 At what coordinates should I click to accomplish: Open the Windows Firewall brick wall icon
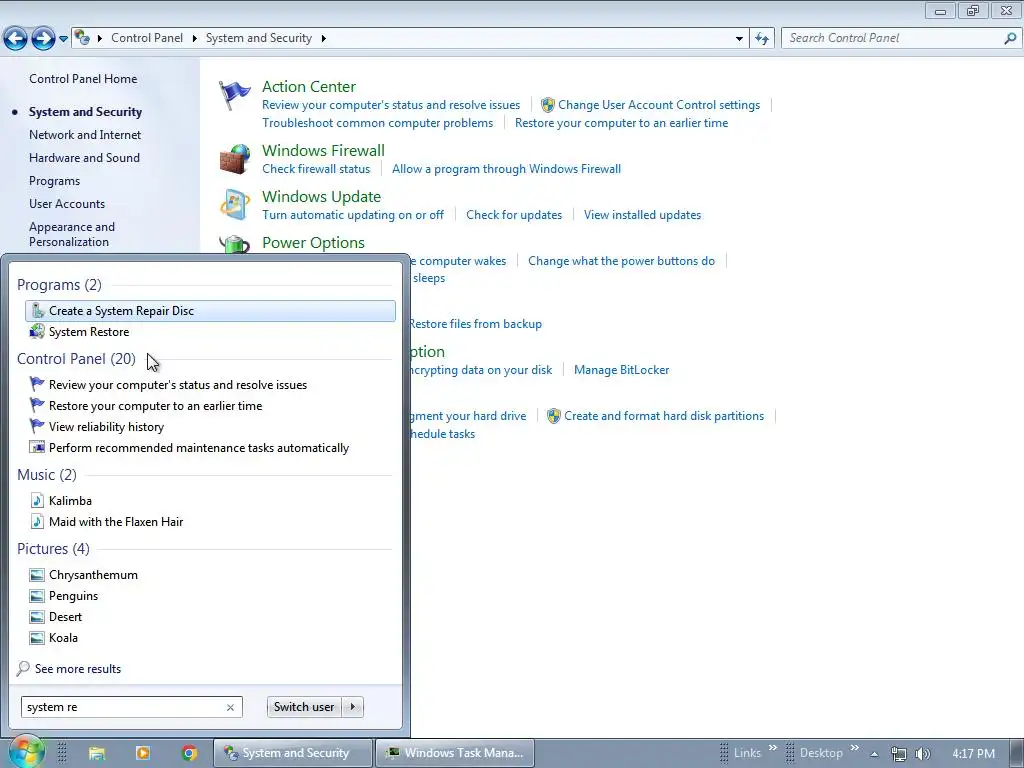pos(234,159)
